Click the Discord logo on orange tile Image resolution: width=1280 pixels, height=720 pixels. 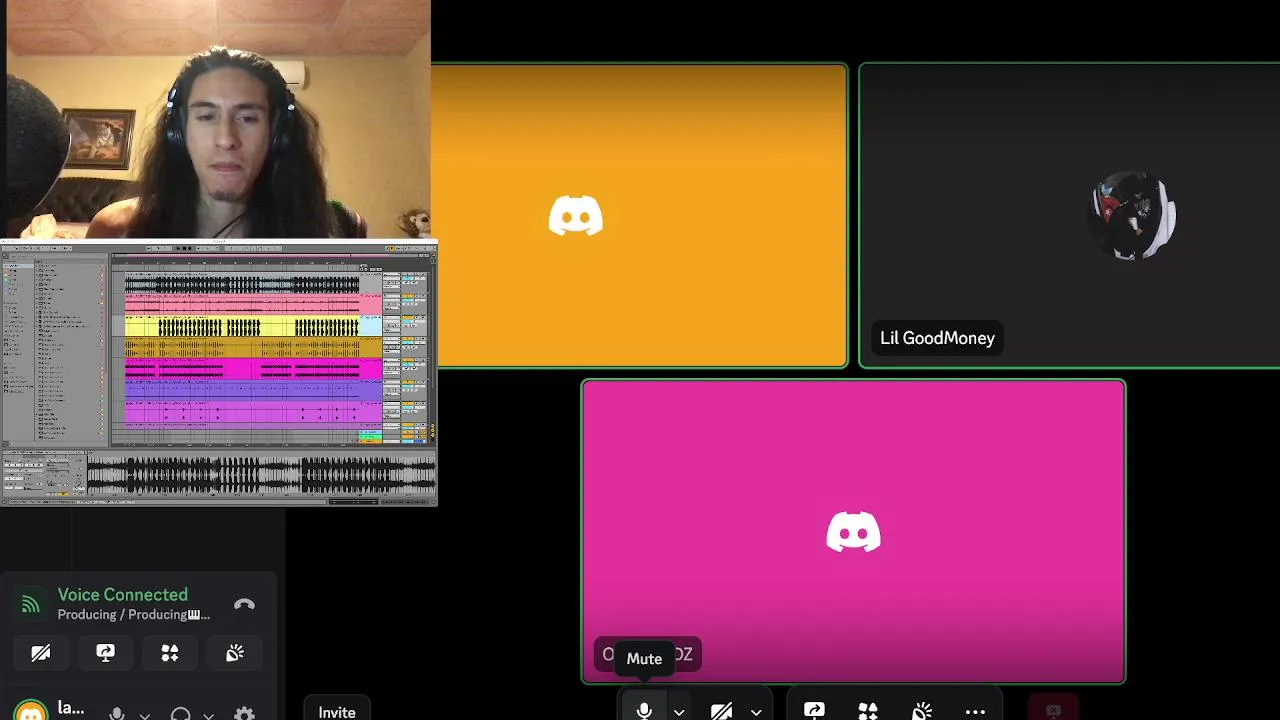click(576, 216)
